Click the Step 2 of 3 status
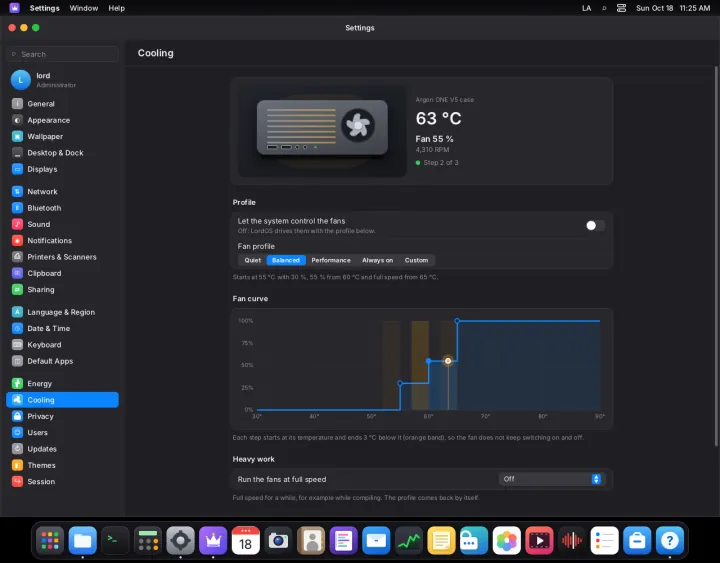 point(437,163)
